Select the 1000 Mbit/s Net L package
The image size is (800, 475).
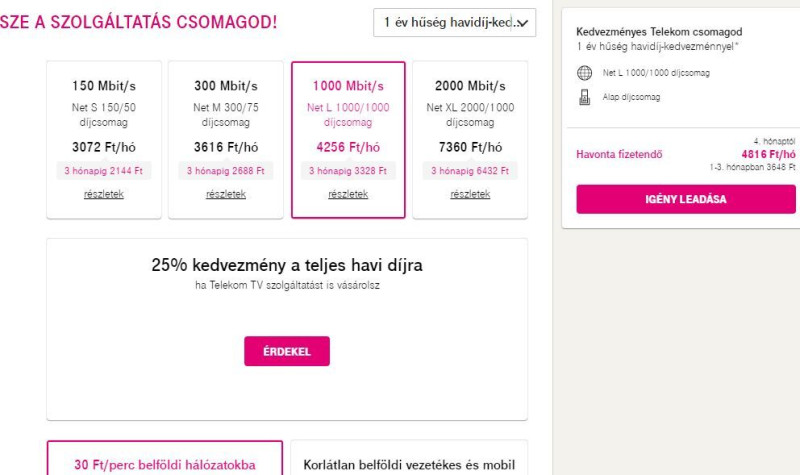[x=348, y=140]
